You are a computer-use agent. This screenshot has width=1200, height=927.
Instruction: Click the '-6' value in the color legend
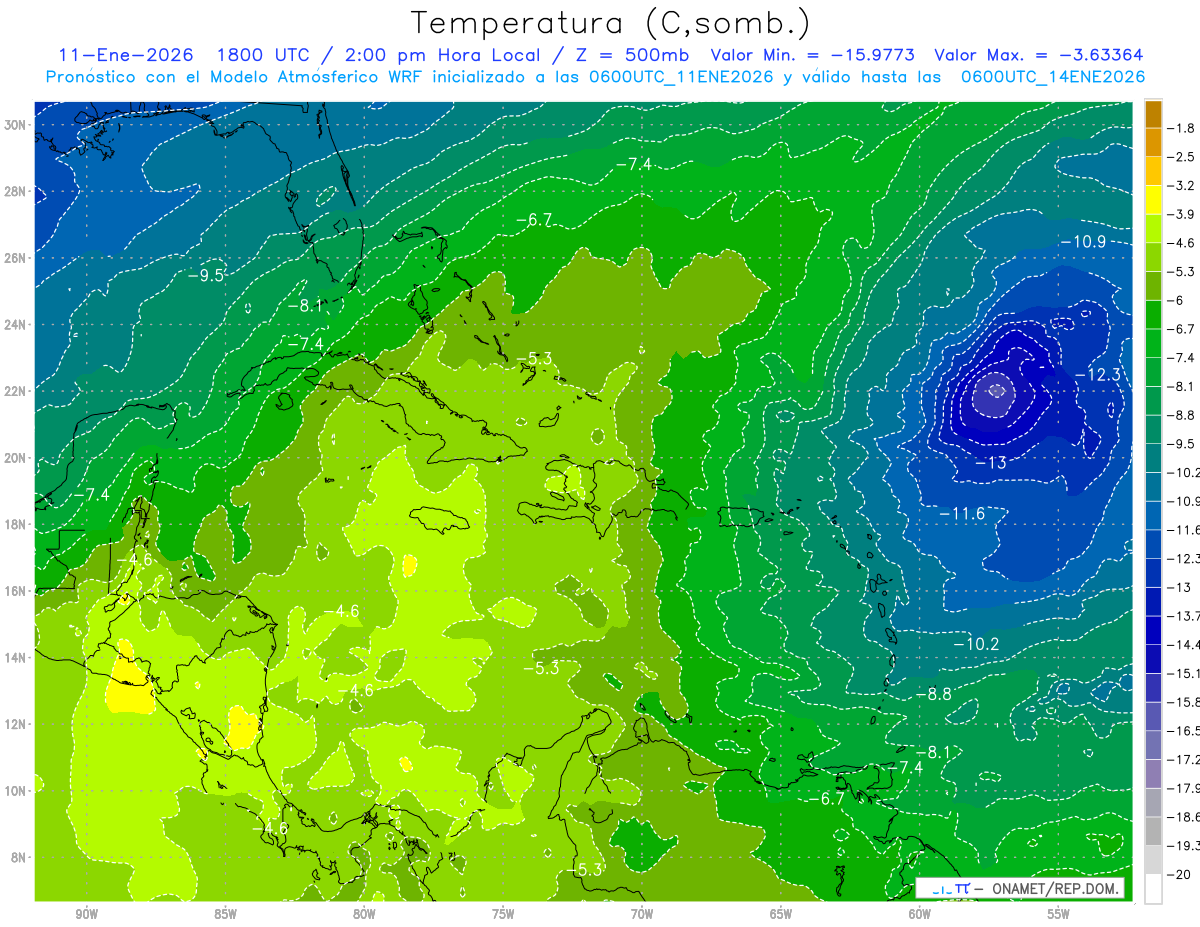tap(1177, 301)
